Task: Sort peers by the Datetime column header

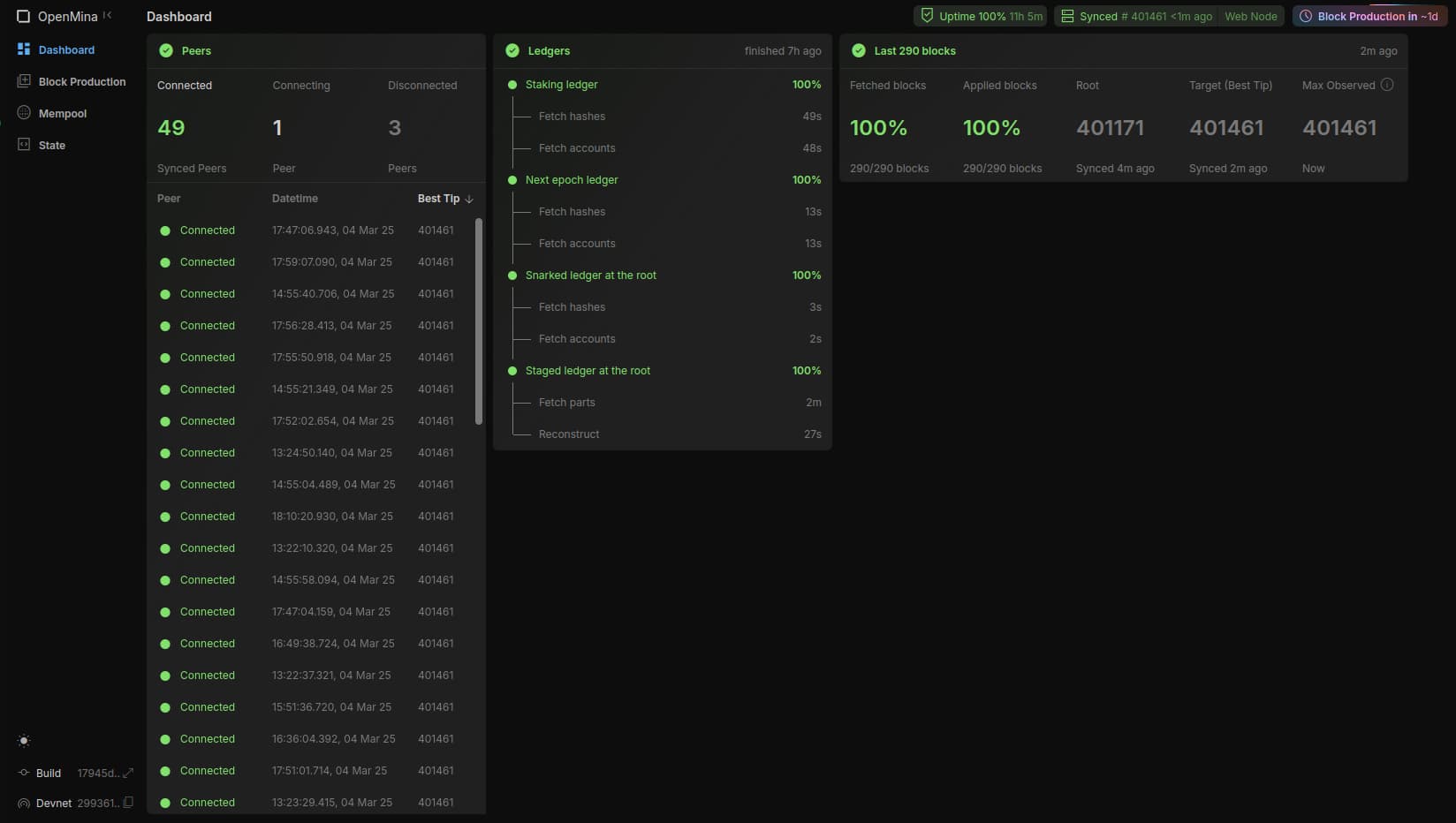Action: click(x=294, y=199)
